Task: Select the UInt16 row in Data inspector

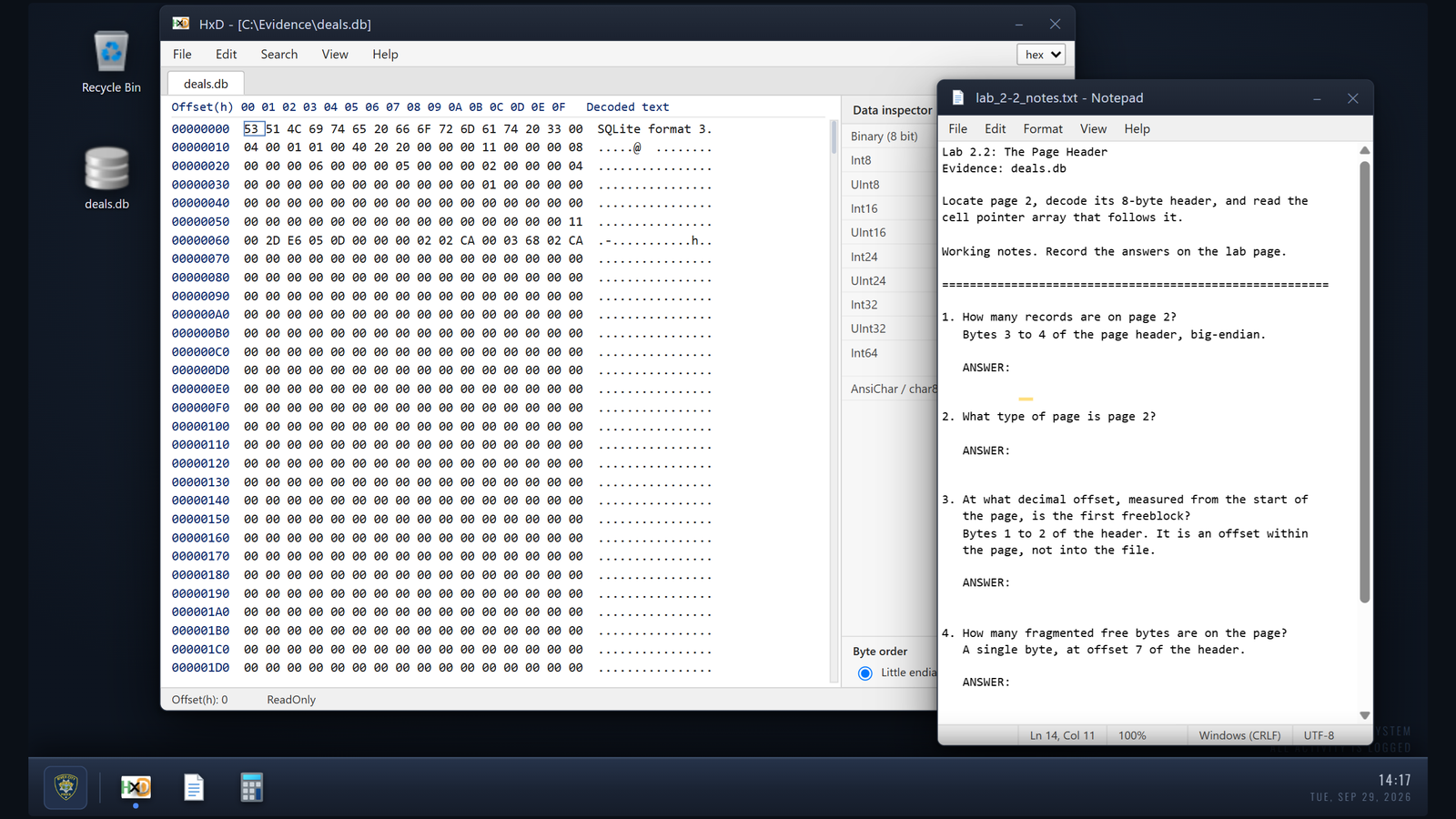Action: [x=889, y=232]
